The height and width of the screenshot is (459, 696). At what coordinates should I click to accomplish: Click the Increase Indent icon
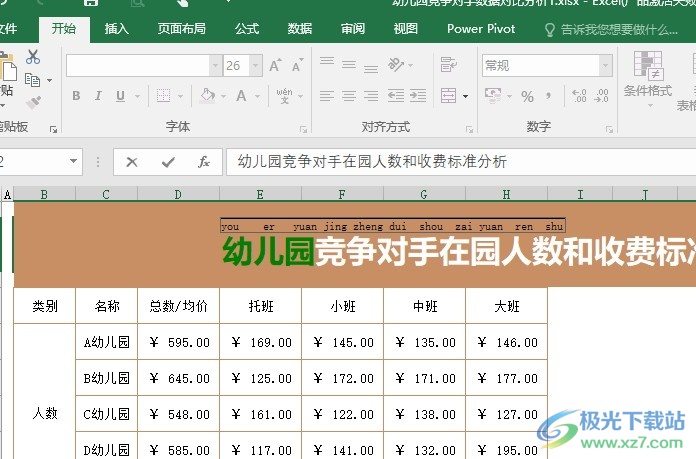(x=418, y=95)
